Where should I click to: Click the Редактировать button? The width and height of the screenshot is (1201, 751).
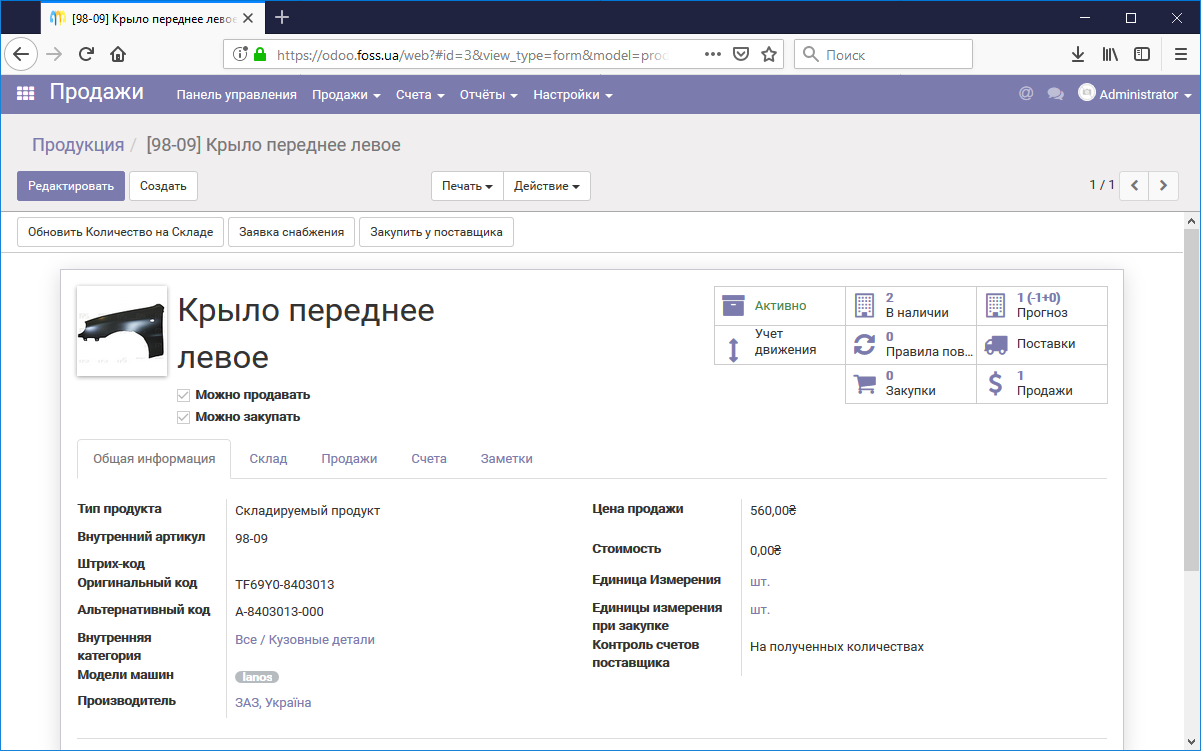[x=71, y=186]
